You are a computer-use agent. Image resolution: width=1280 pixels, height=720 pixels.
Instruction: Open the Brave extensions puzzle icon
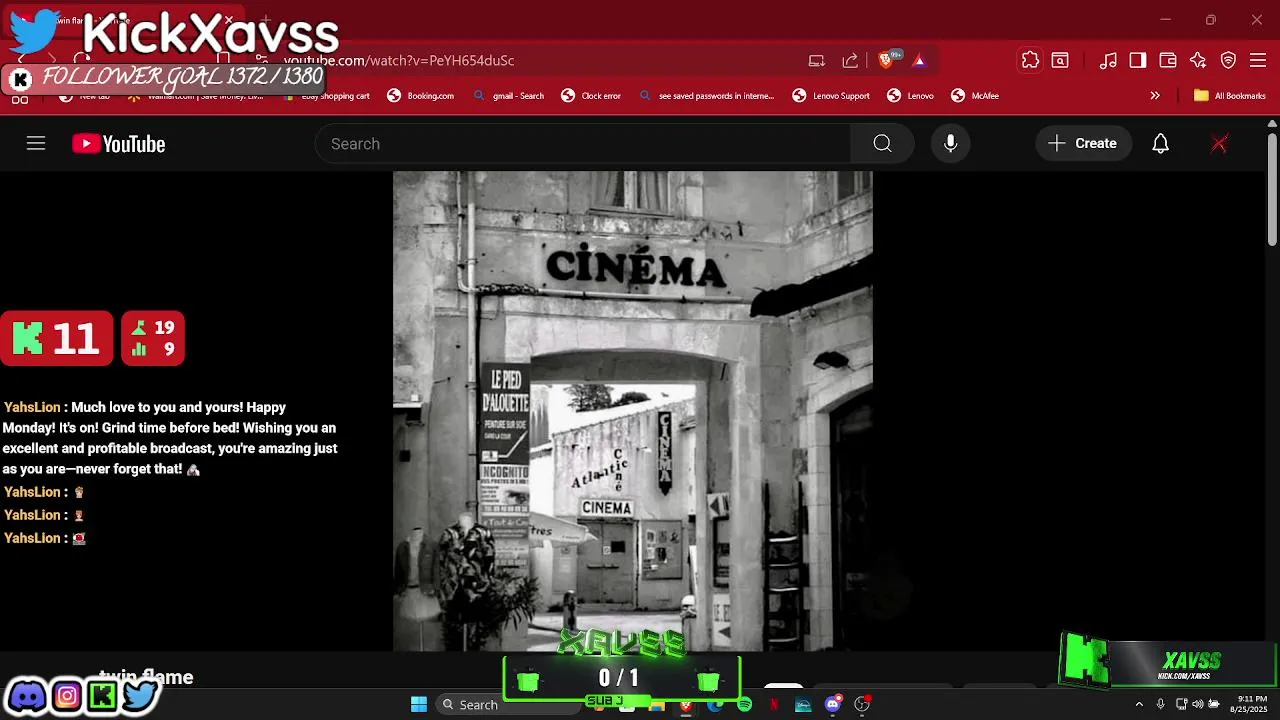coord(1030,61)
